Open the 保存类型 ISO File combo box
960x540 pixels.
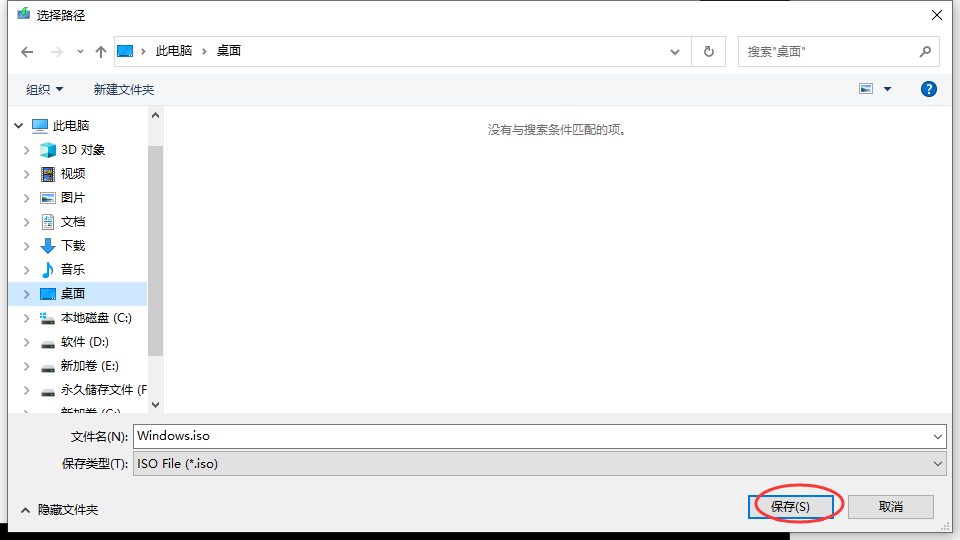click(539, 464)
